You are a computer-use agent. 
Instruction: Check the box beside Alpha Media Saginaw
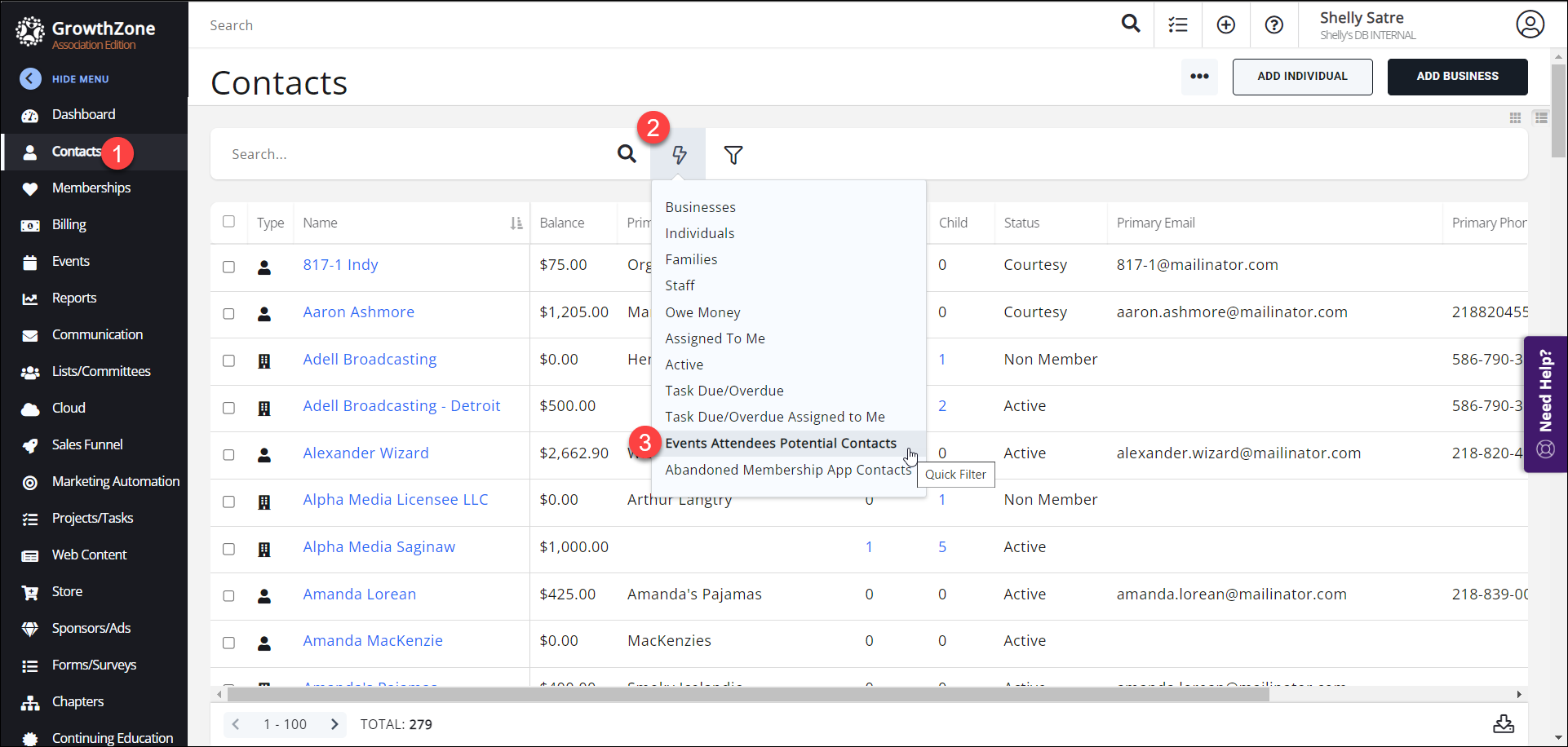click(229, 549)
